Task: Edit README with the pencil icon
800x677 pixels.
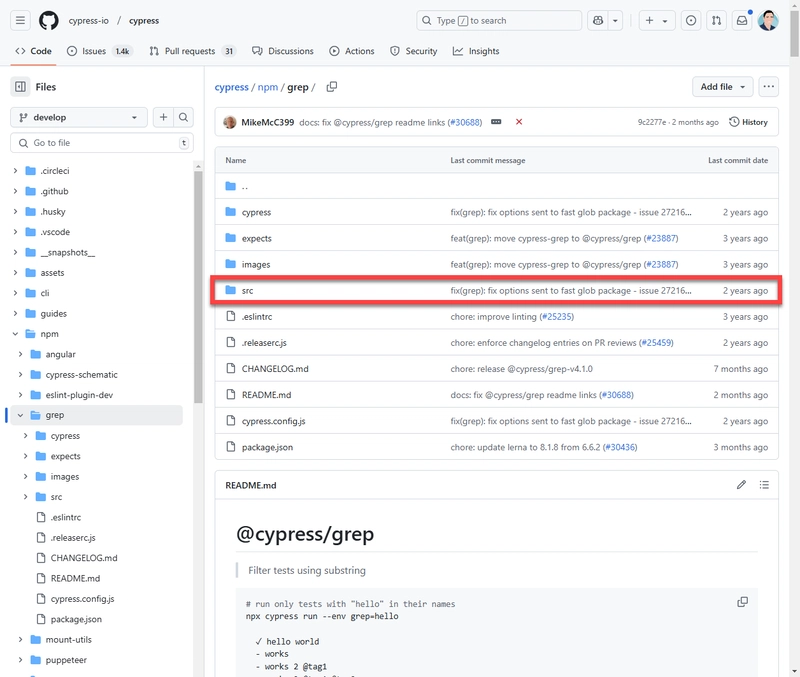Action: tap(741, 485)
